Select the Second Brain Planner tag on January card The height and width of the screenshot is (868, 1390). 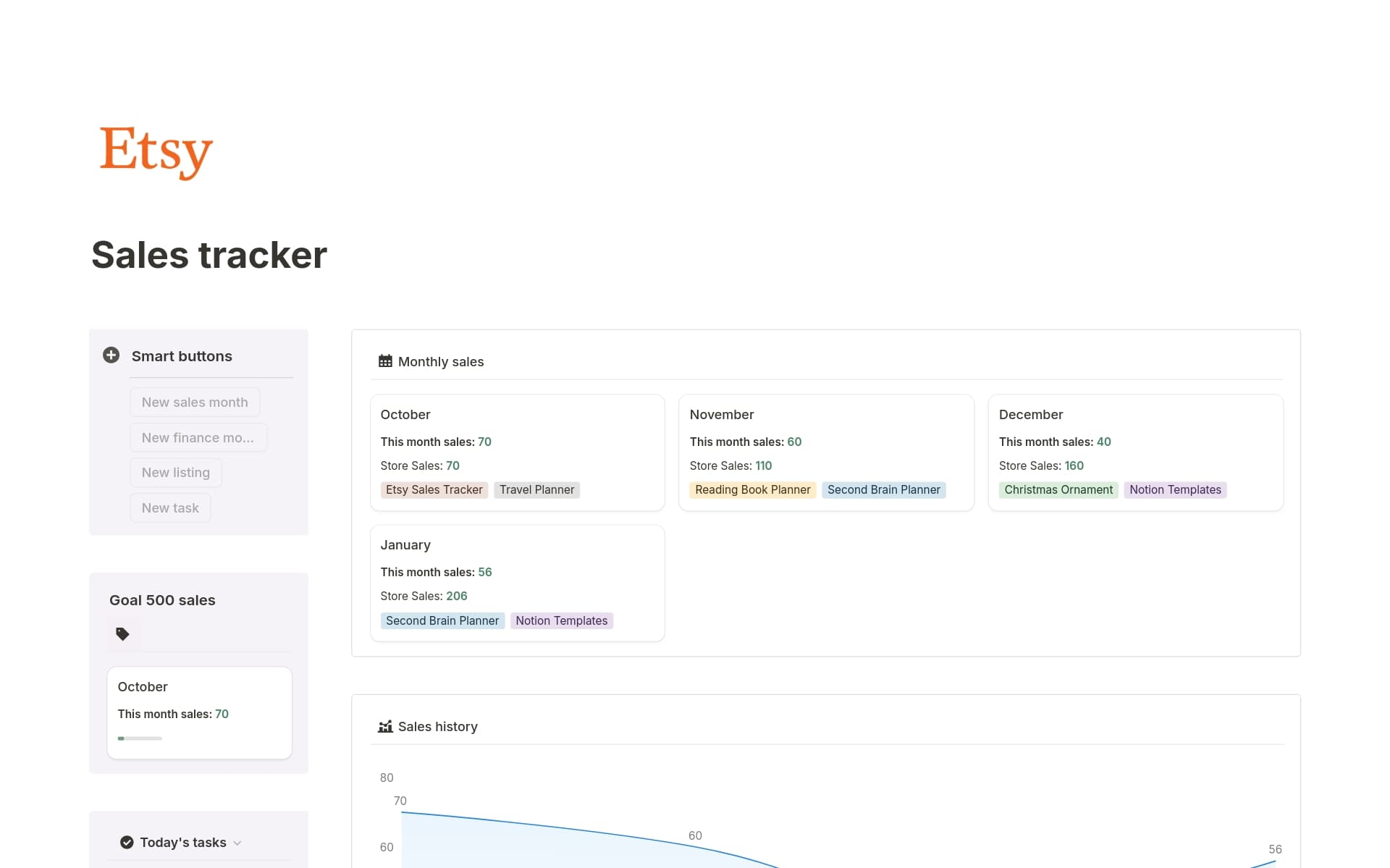coord(442,620)
